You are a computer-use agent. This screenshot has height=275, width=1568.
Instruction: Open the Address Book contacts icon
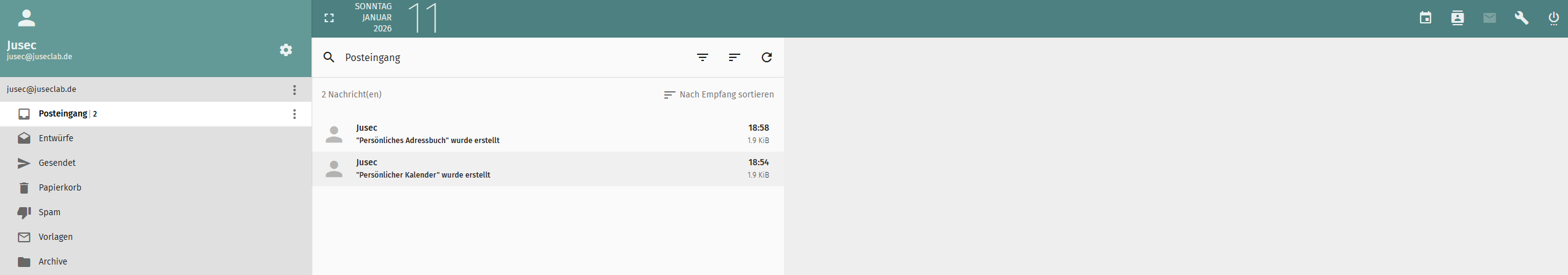pos(1457,18)
